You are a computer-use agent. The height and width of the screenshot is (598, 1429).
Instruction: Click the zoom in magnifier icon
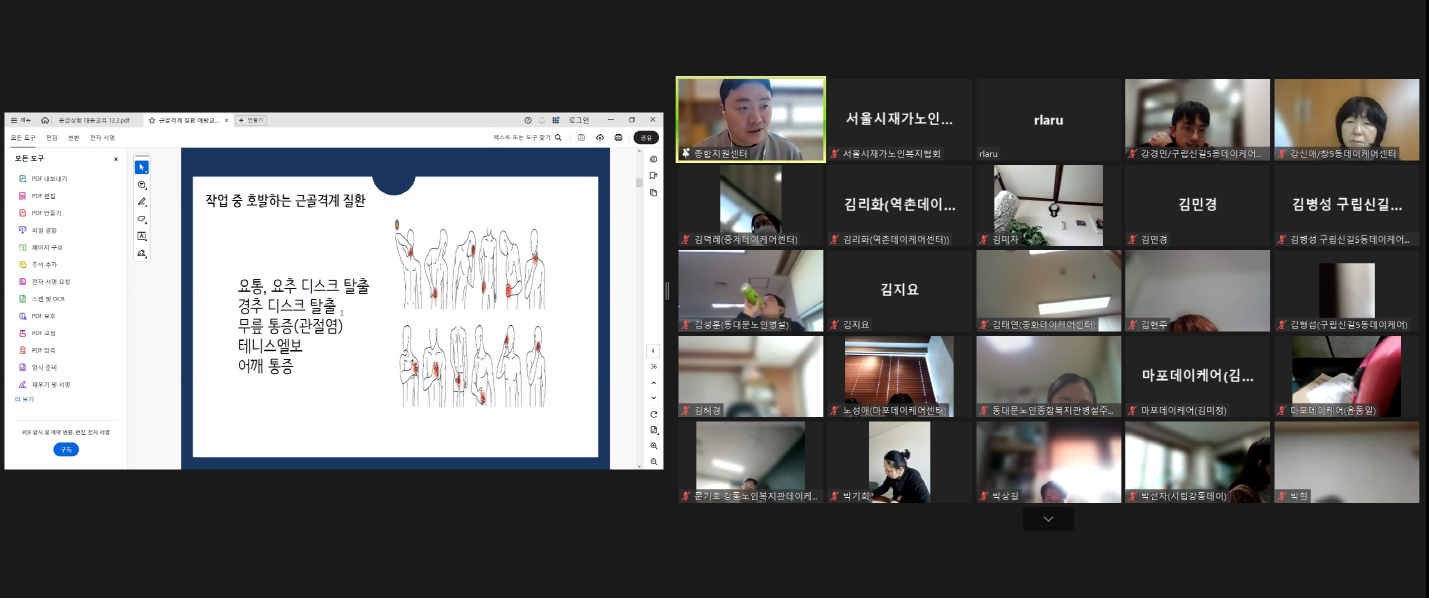pos(653,446)
